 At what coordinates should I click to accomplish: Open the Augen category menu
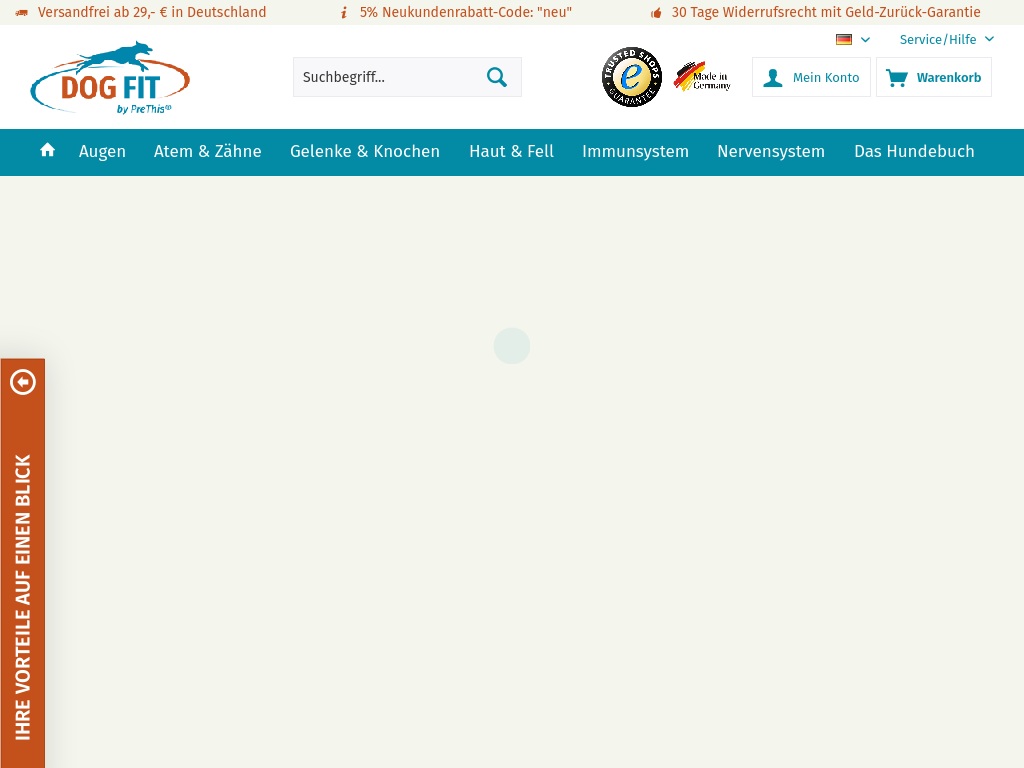[x=102, y=152]
